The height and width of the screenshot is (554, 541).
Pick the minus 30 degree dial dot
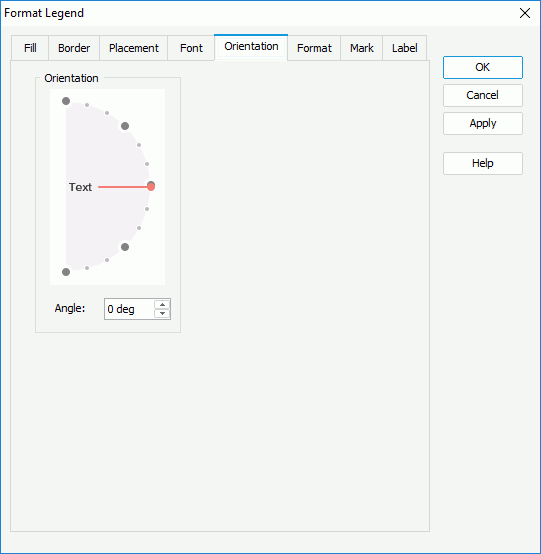(x=139, y=228)
